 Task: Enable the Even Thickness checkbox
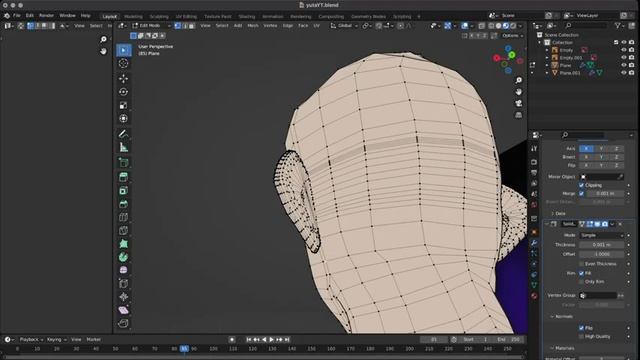click(581, 264)
